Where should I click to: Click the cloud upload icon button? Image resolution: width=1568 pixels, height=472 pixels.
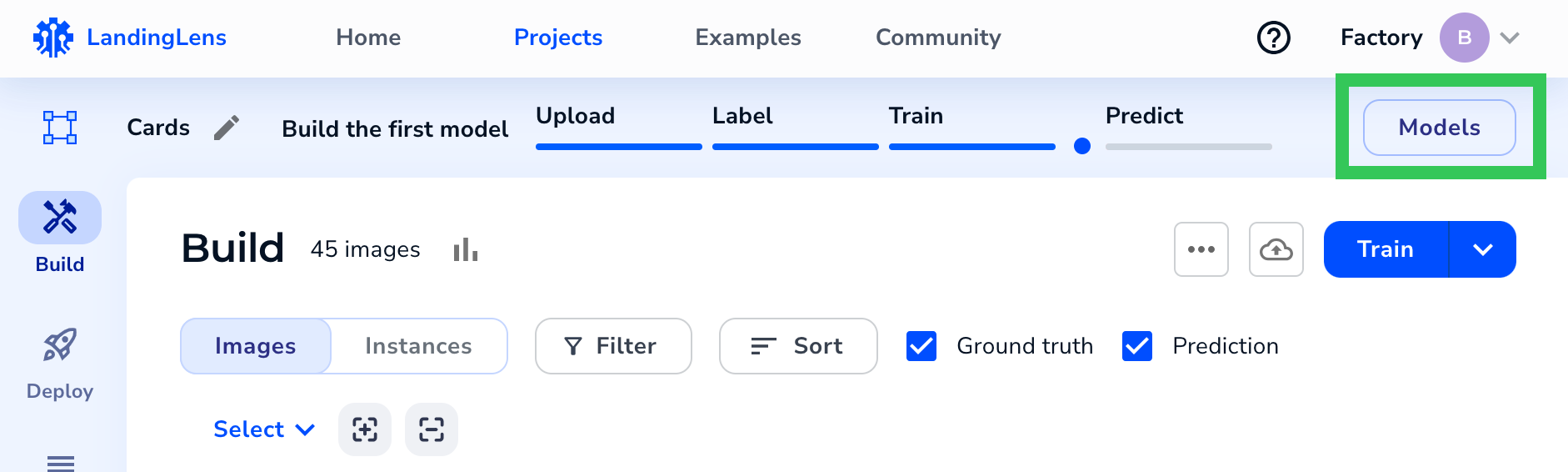coord(1276,249)
